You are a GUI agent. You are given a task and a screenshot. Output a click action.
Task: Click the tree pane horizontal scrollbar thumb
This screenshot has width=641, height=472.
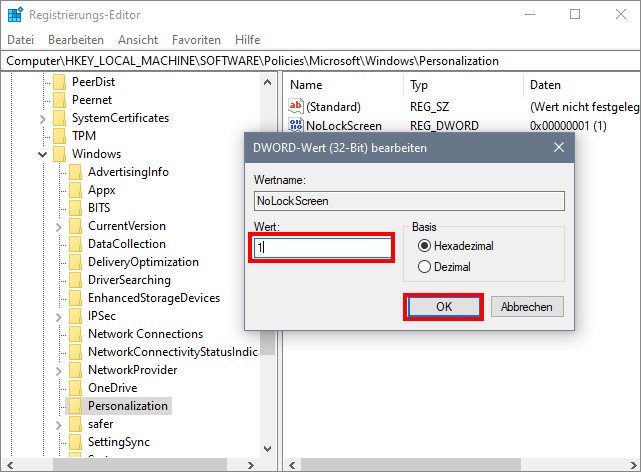[x=140, y=465]
